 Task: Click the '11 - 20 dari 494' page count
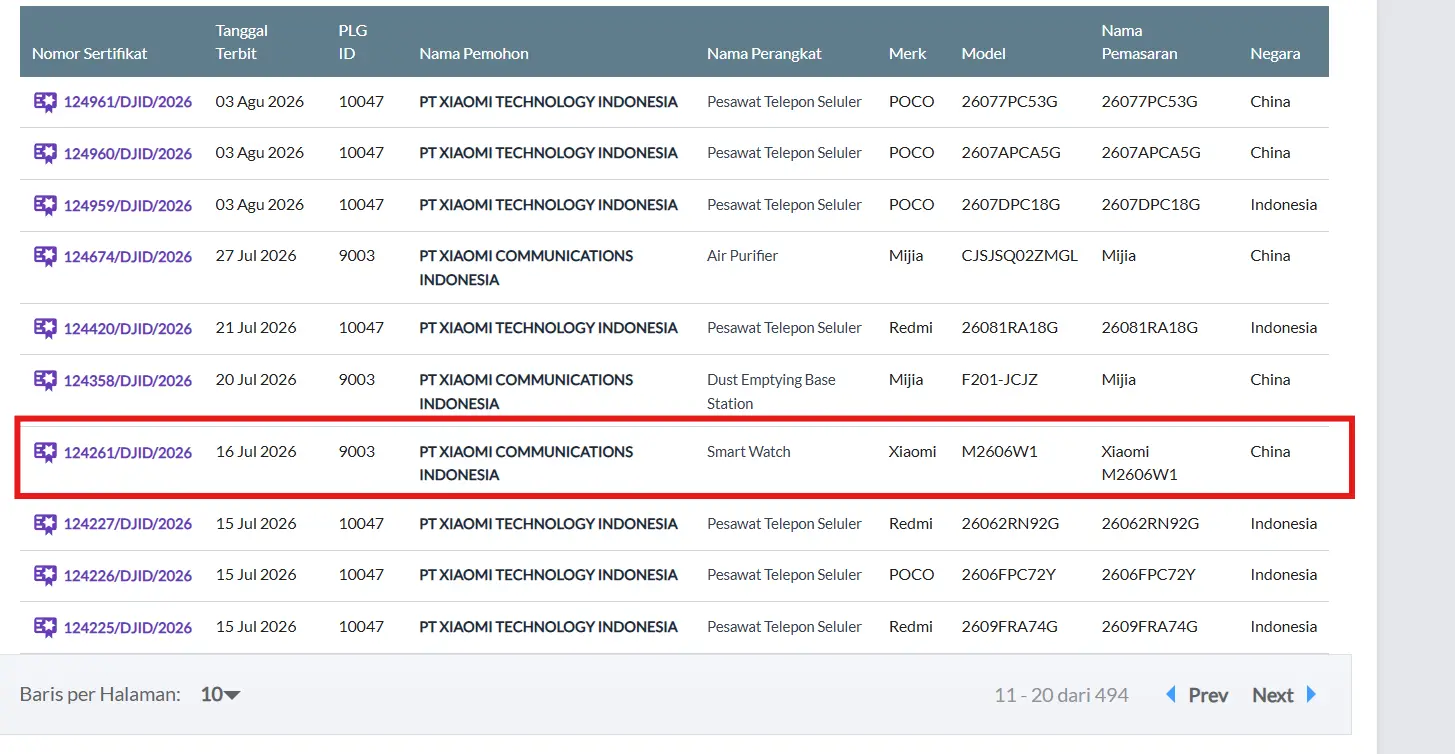[1061, 695]
